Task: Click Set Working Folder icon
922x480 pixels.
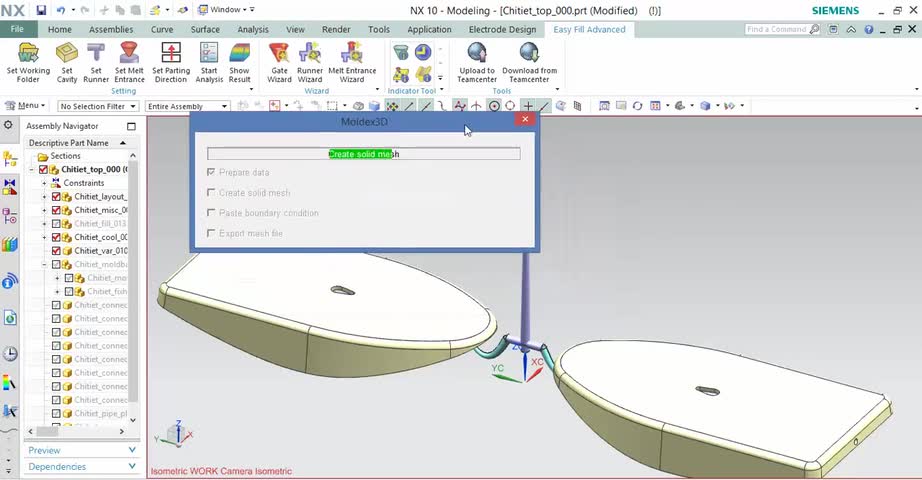Action: tap(28, 63)
